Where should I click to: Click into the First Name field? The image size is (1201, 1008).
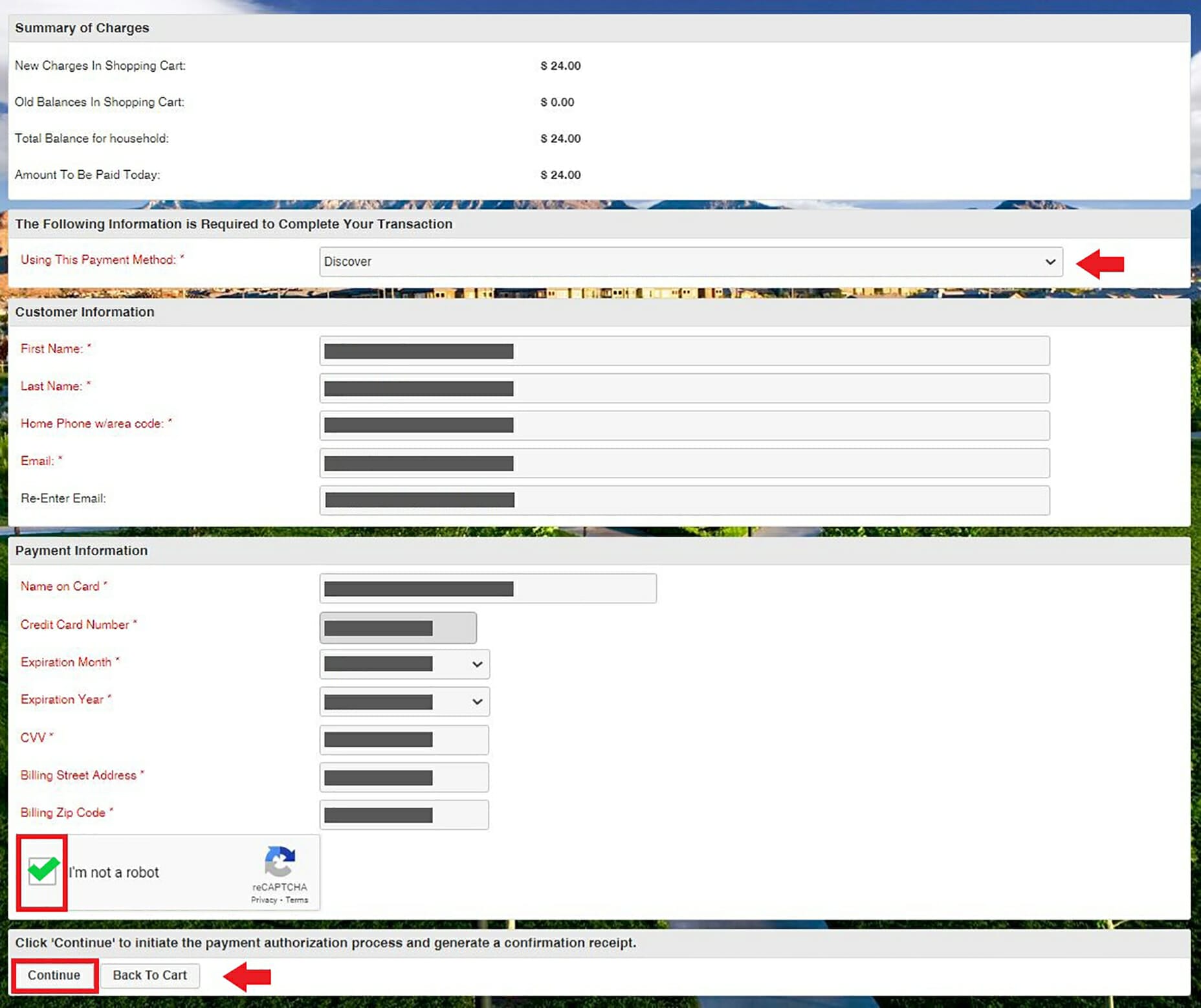click(x=684, y=351)
